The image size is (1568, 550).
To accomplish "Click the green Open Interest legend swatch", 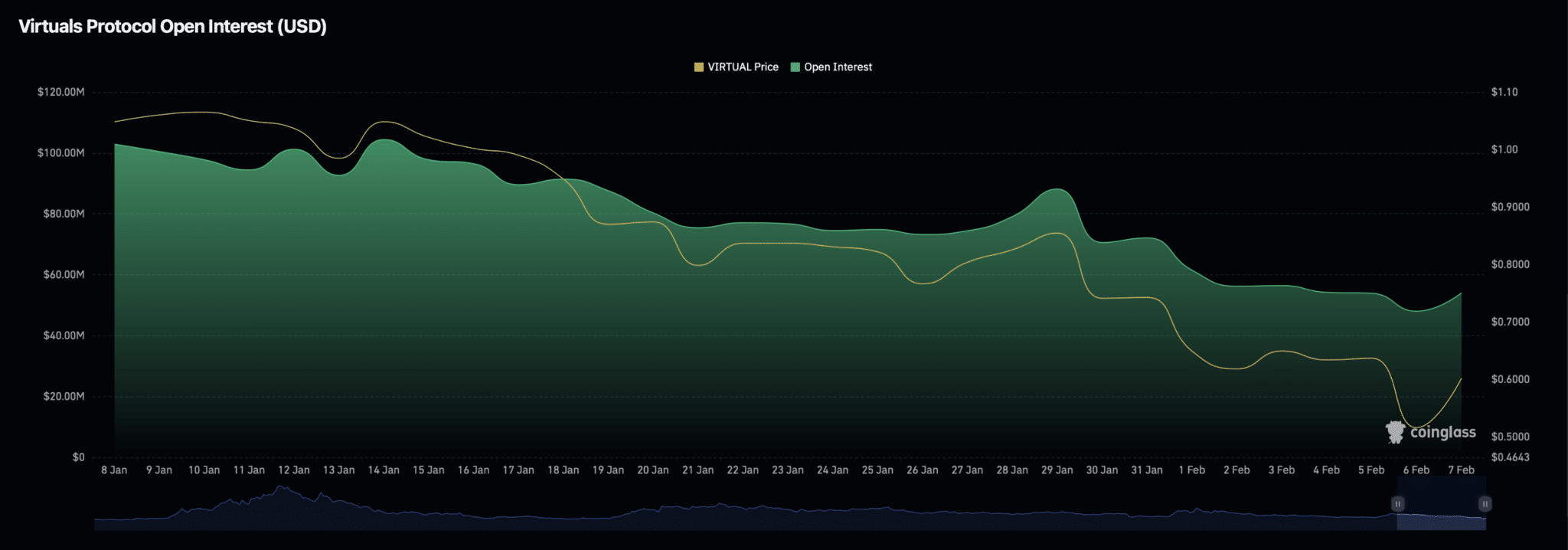I will click(x=795, y=67).
